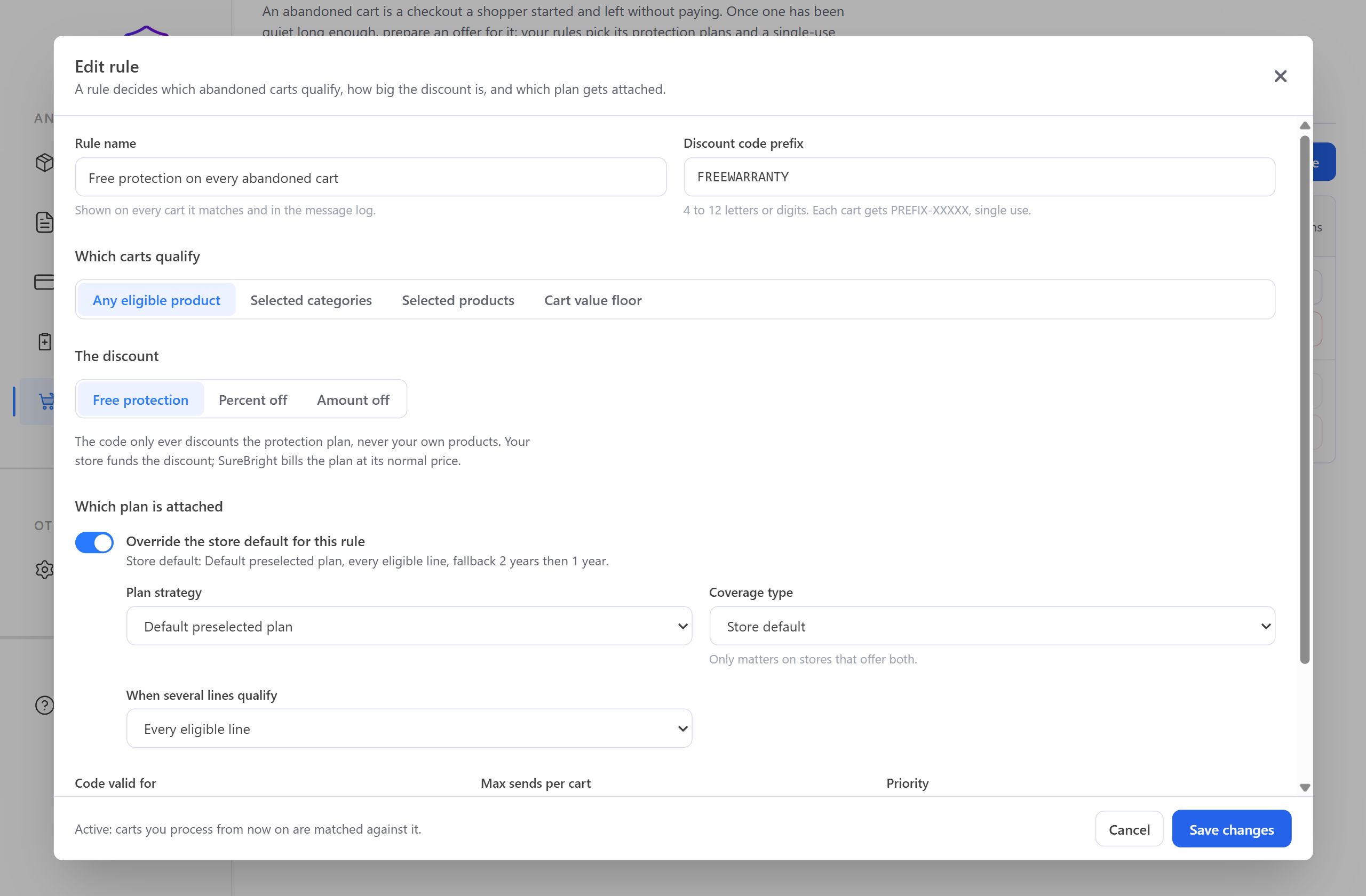
Task: Open the Plan strategy dropdown
Action: click(409, 626)
